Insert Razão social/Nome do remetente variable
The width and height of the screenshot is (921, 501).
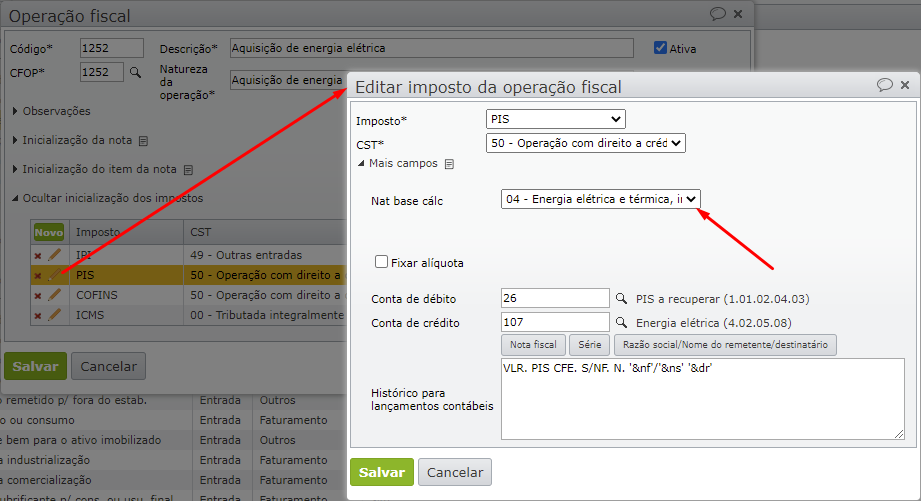tap(725, 345)
